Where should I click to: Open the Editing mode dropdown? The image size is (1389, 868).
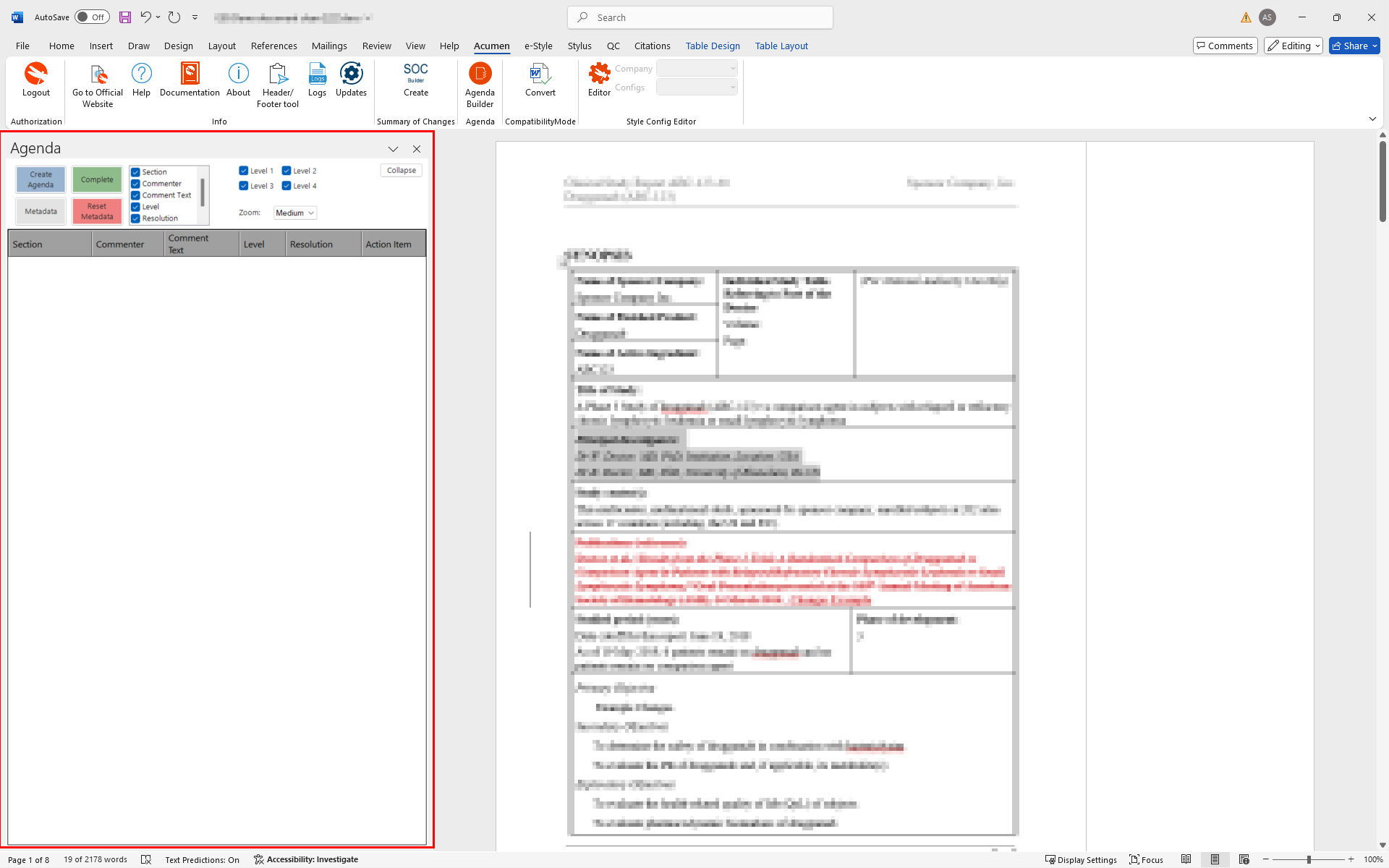click(1294, 46)
